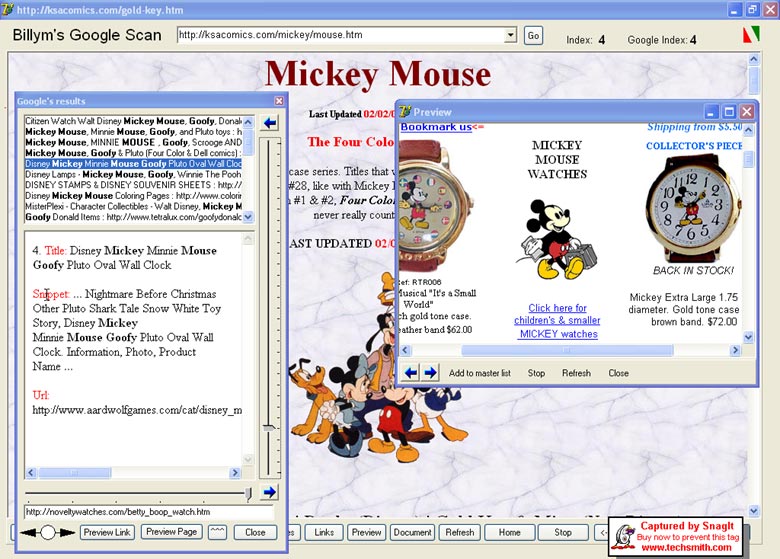Click the horizontal slider handle above URL field

[x=248, y=493]
